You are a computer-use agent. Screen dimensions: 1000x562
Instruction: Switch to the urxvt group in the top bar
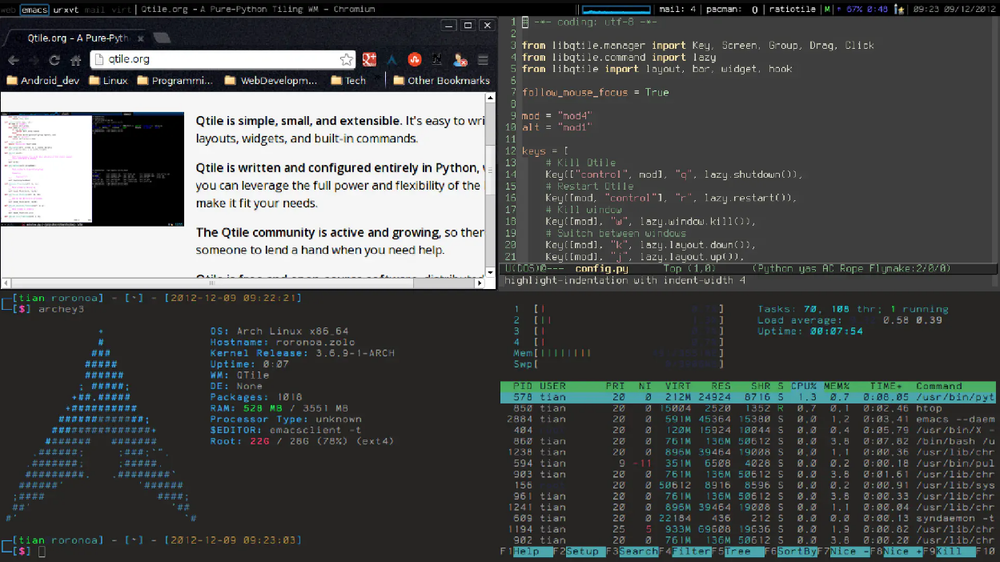pyautogui.click(x=66, y=10)
